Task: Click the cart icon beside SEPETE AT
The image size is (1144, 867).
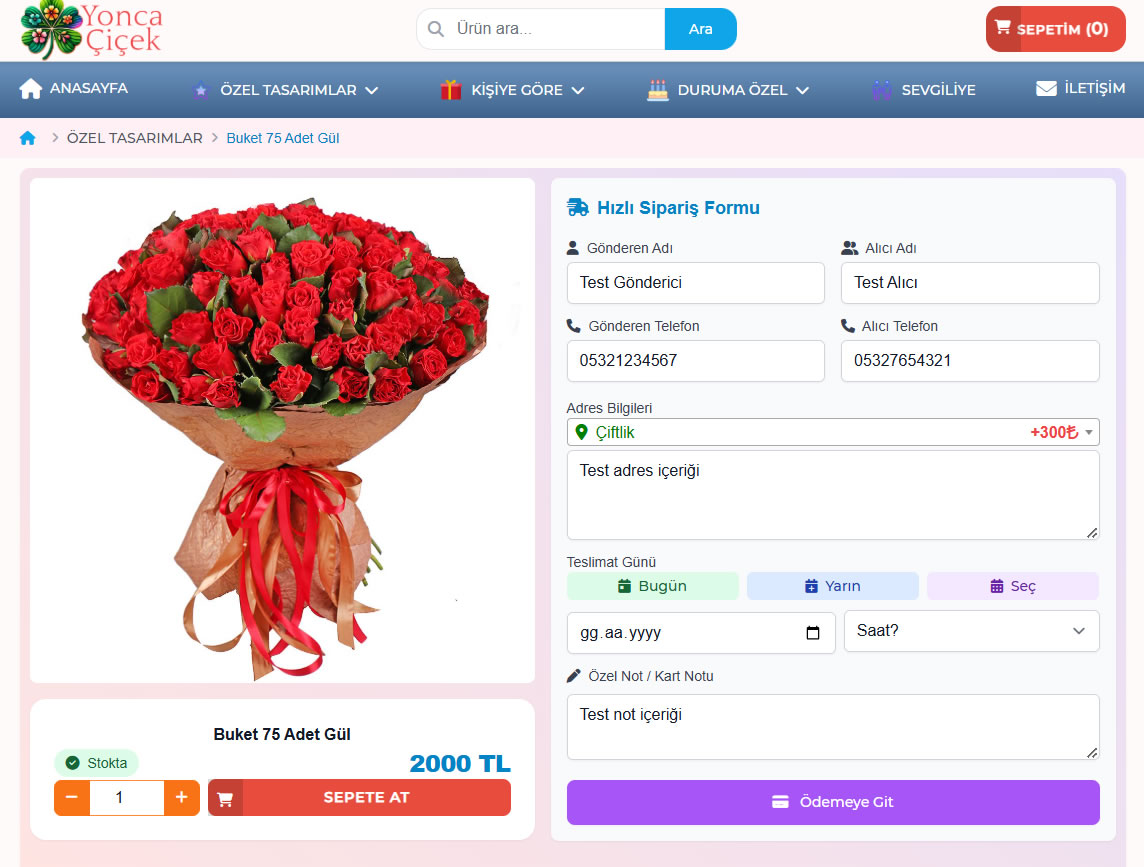Action: coord(225,798)
